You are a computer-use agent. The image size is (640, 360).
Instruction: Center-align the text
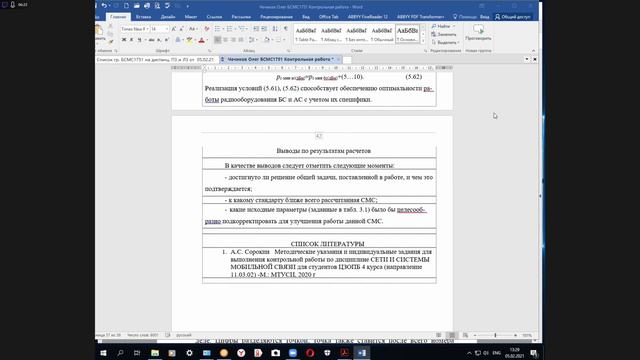pyautogui.click(x=225, y=40)
